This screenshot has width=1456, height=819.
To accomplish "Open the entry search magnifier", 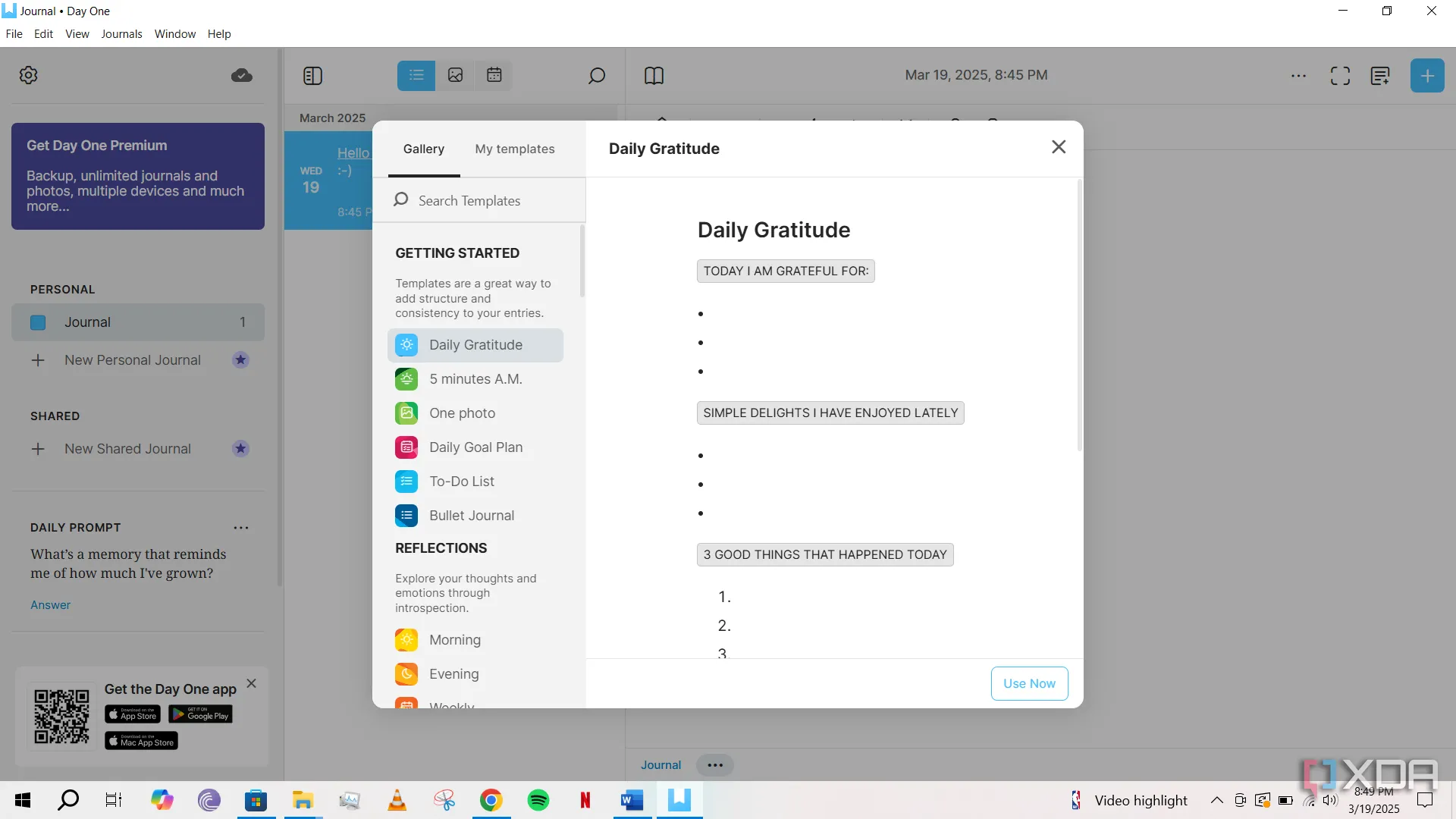I will [x=597, y=76].
